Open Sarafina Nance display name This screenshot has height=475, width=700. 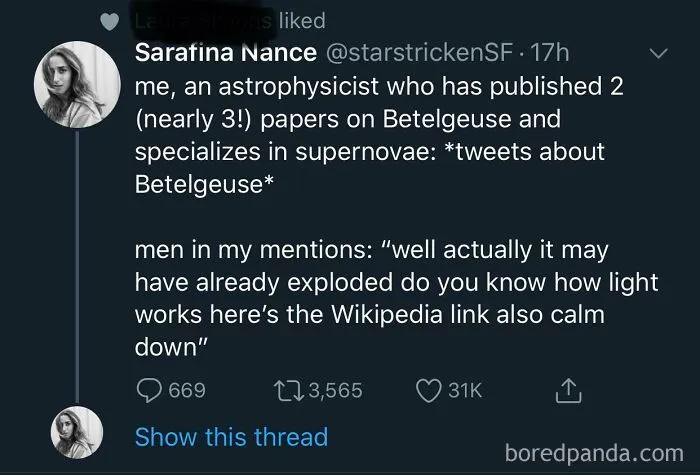[226, 53]
